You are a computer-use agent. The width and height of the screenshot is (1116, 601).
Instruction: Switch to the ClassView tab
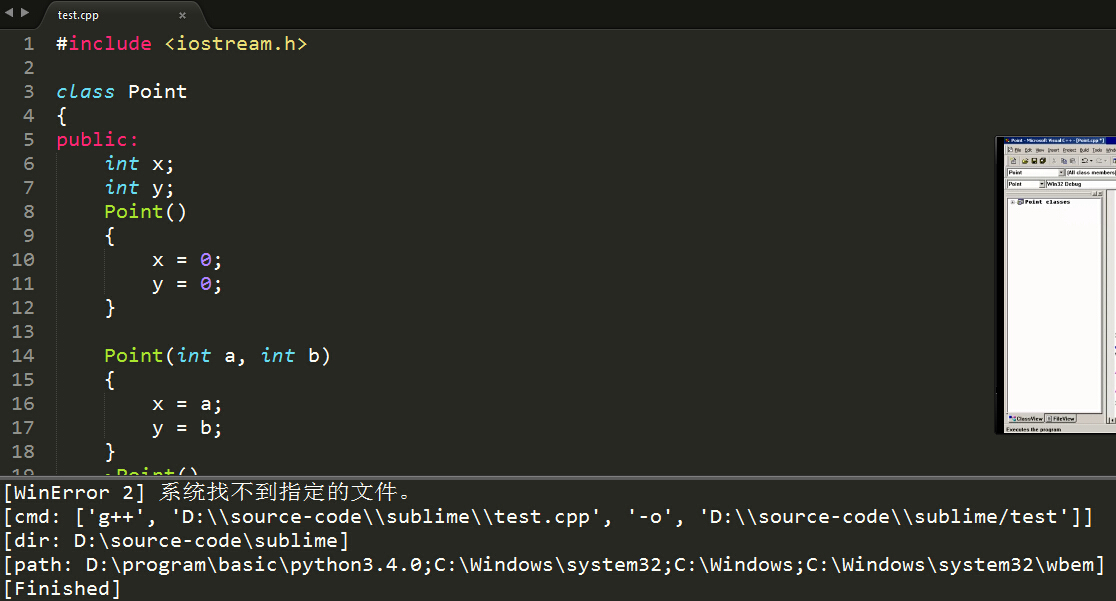(x=1026, y=419)
